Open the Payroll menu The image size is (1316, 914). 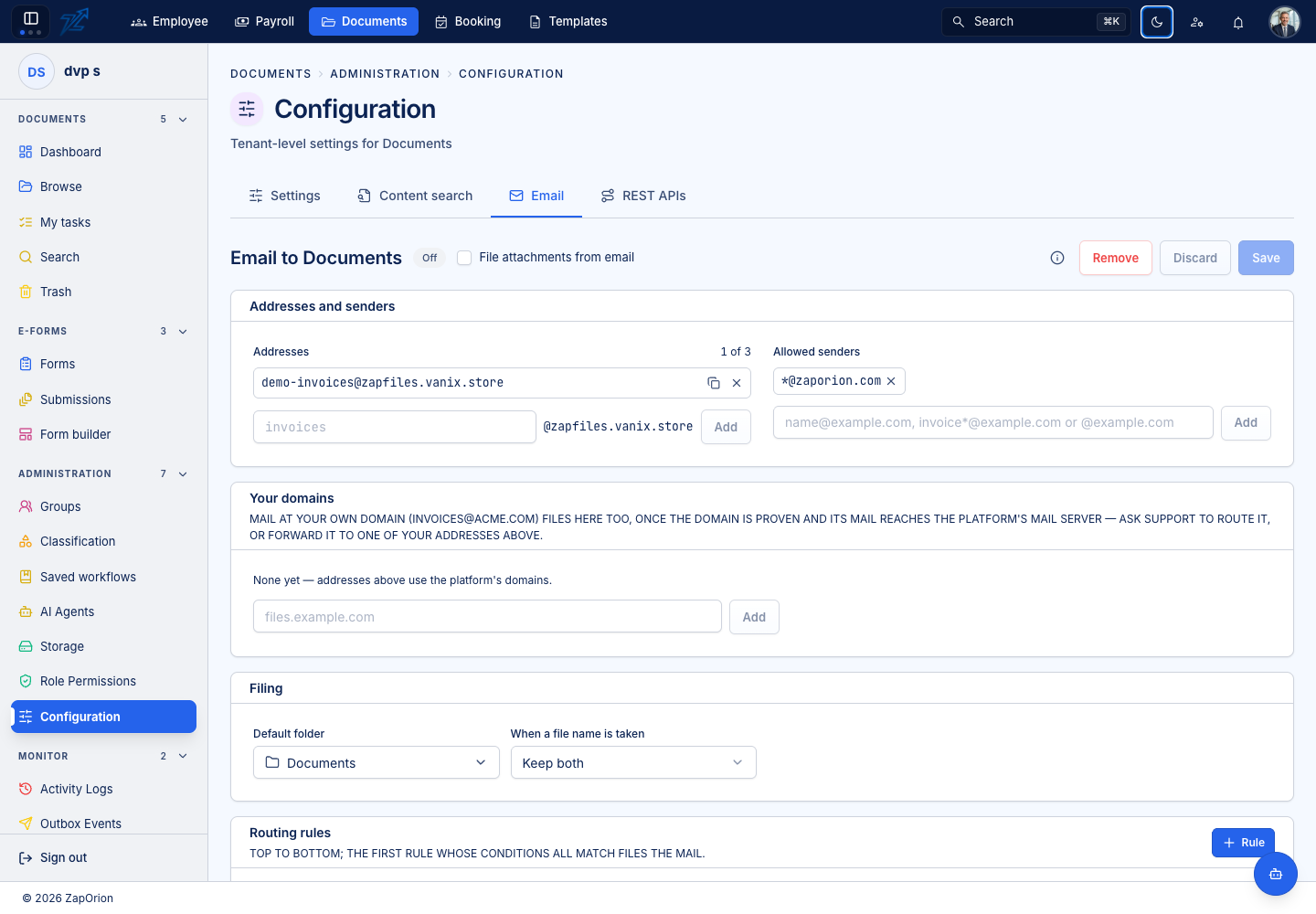tap(265, 21)
